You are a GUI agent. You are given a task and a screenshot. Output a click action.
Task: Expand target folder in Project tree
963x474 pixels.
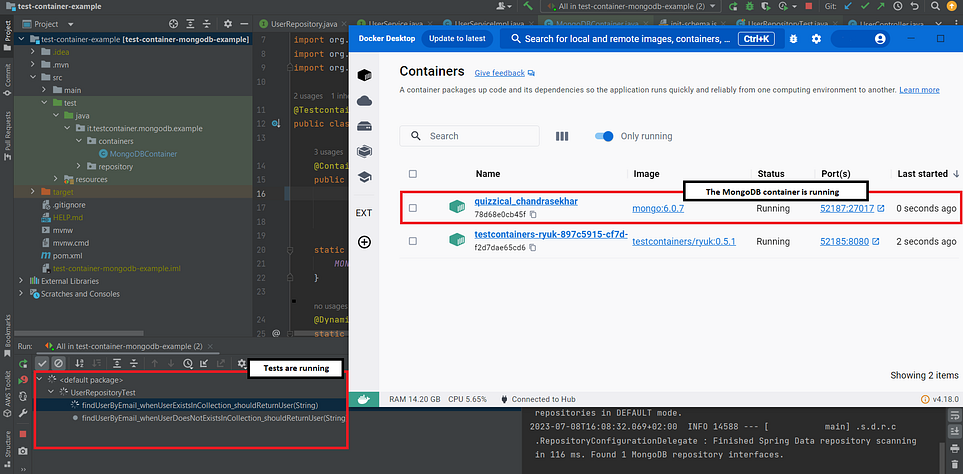pos(33,192)
